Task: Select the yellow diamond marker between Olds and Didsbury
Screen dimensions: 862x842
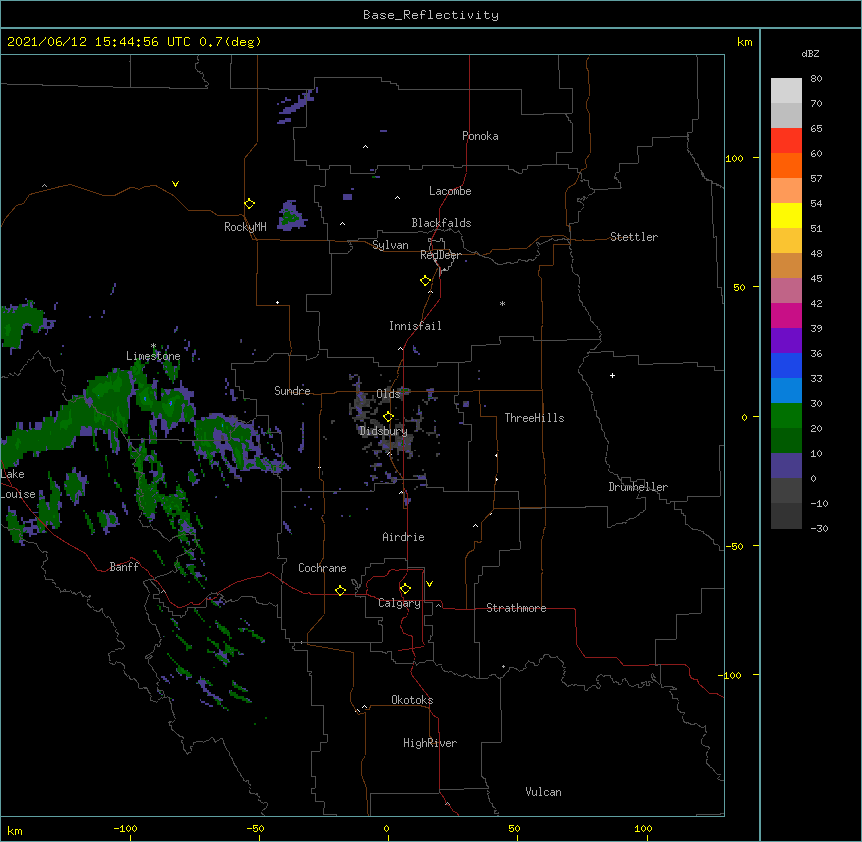Action: point(388,417)
